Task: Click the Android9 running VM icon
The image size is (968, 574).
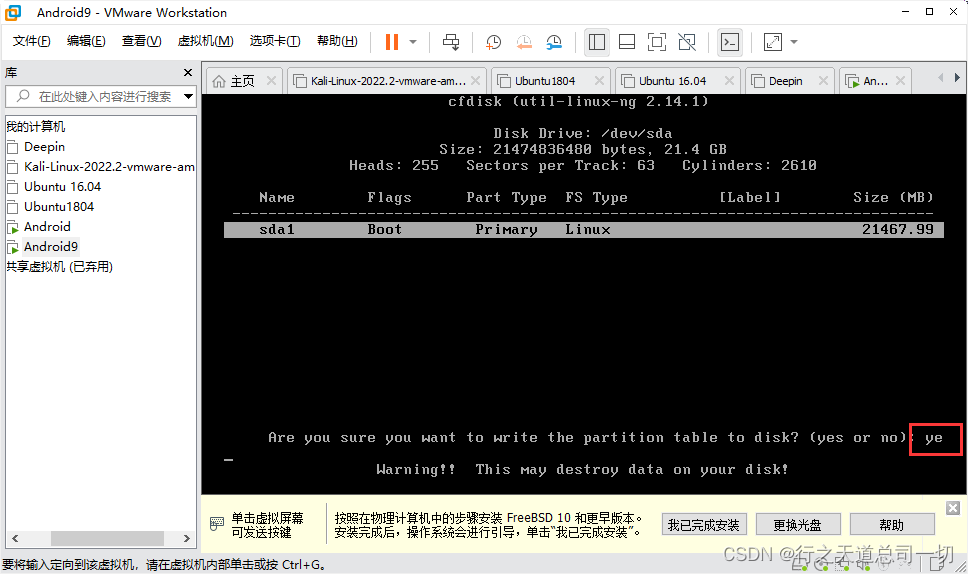Action: pos(12,247)
